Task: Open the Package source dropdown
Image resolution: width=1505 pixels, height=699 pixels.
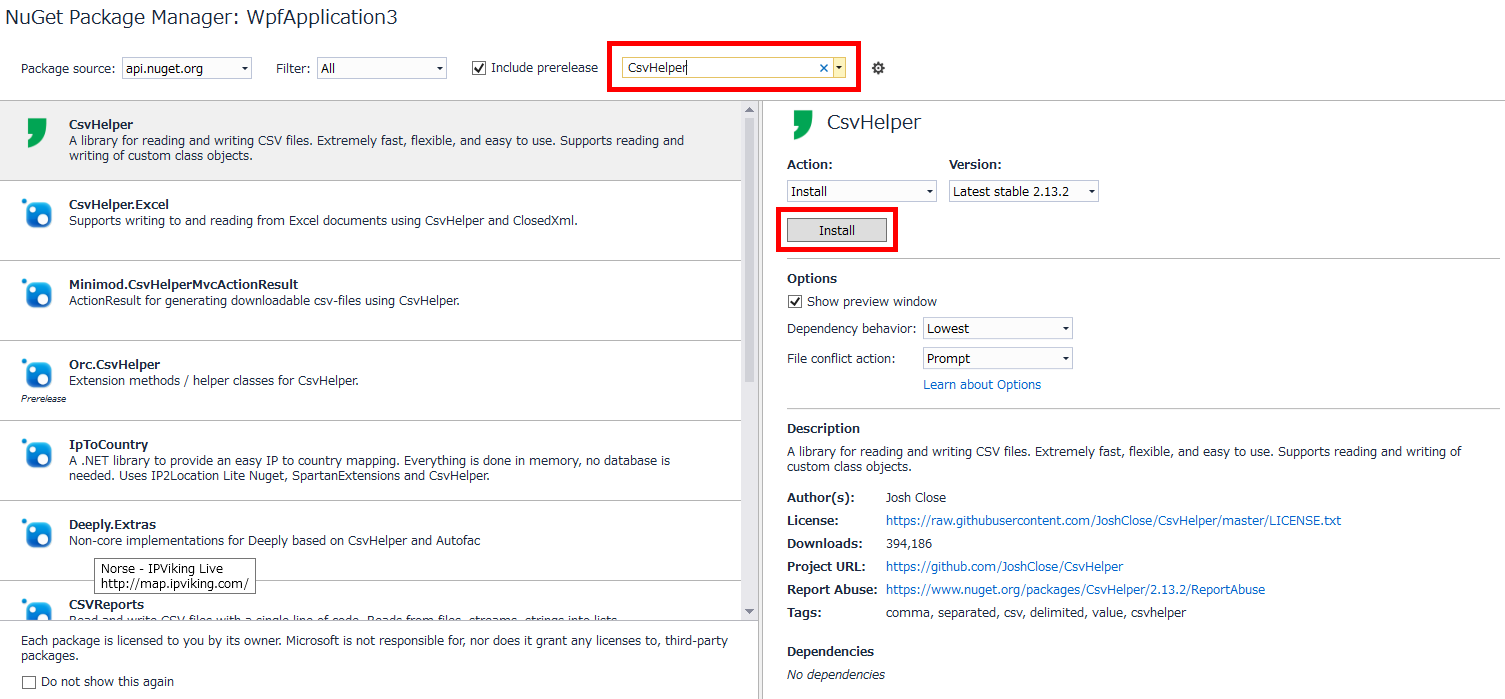Action: [187, 69]
